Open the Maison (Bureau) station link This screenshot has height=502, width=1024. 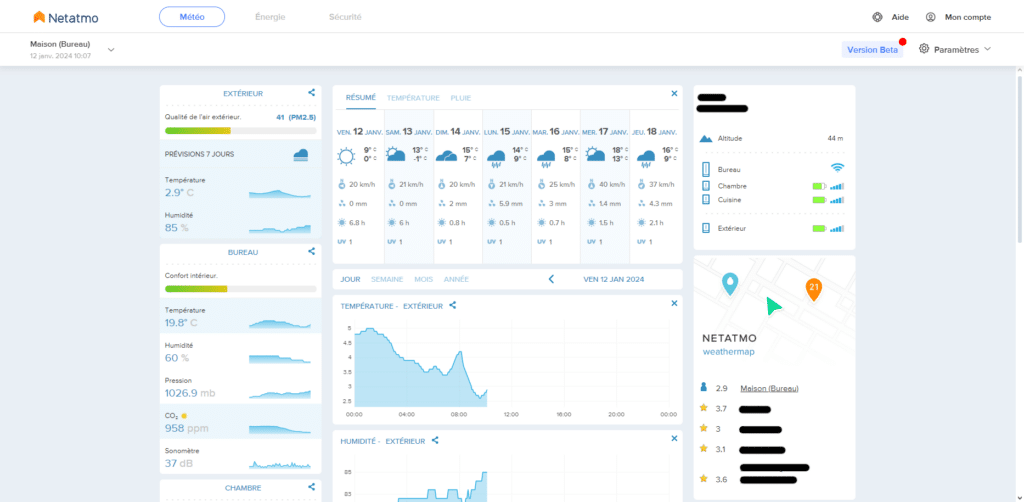769,388
